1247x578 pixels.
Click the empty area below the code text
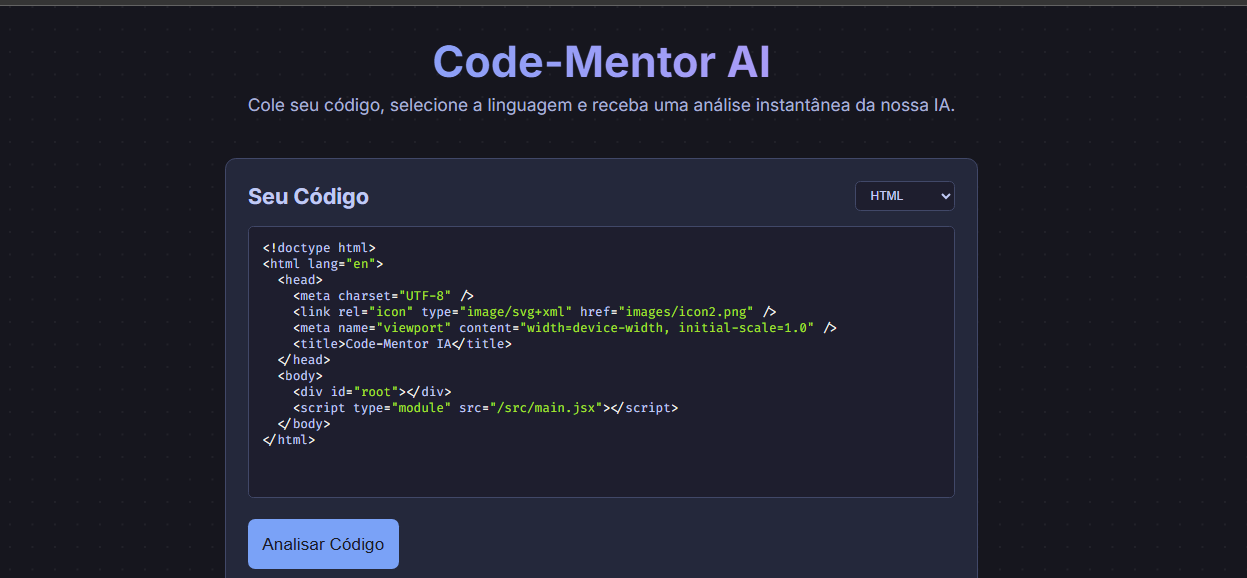click(x=600, y=470)
